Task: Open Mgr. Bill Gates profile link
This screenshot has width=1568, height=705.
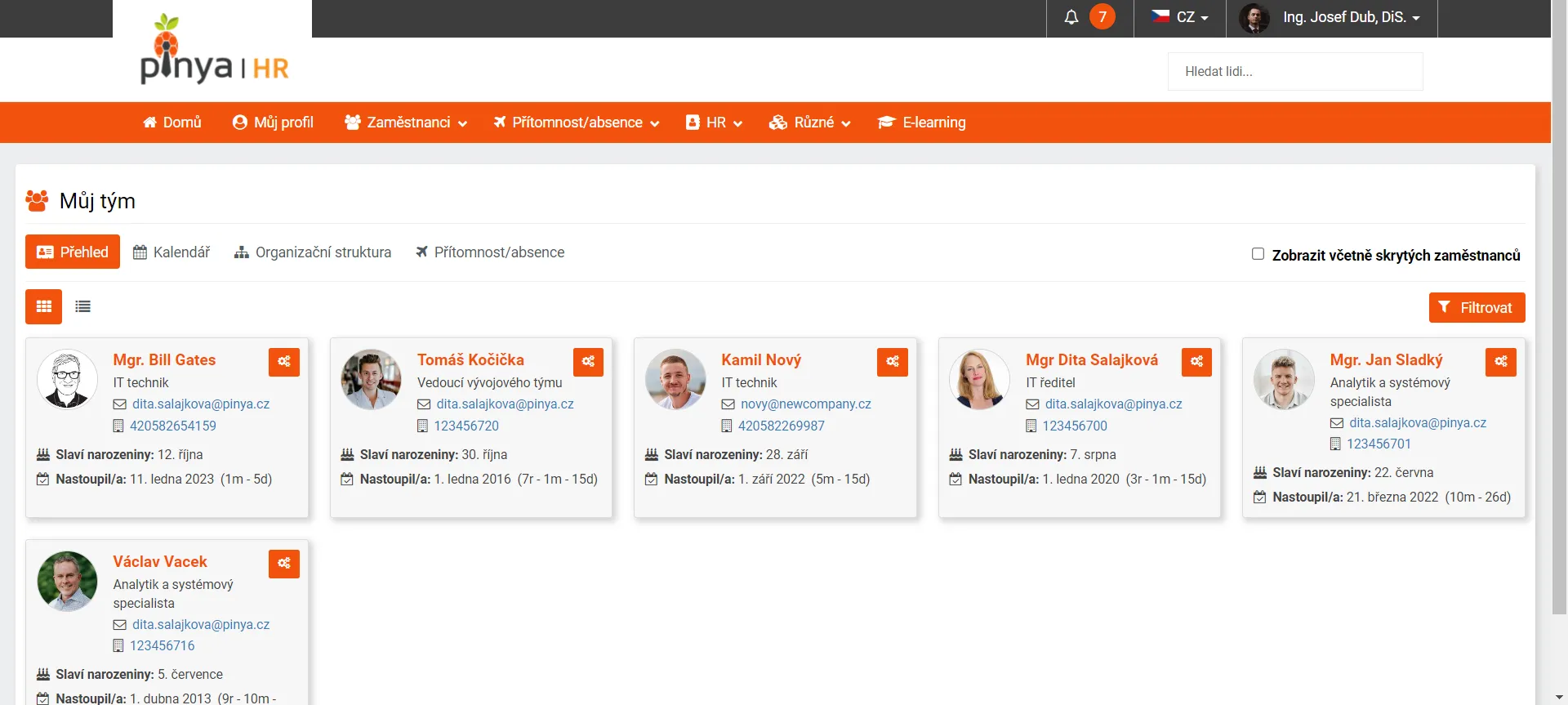Action: (164, 360)
